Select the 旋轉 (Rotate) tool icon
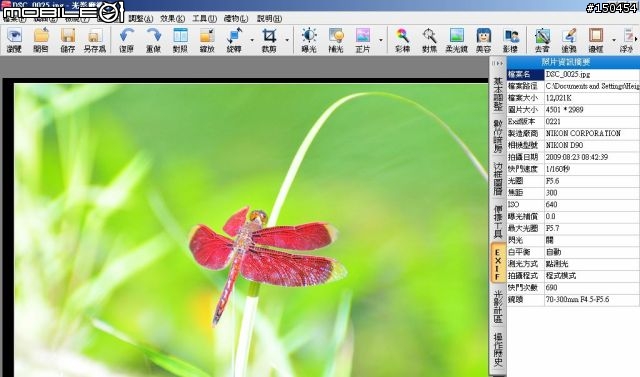This screenshot has height=377, width=640. click(234, 40)
